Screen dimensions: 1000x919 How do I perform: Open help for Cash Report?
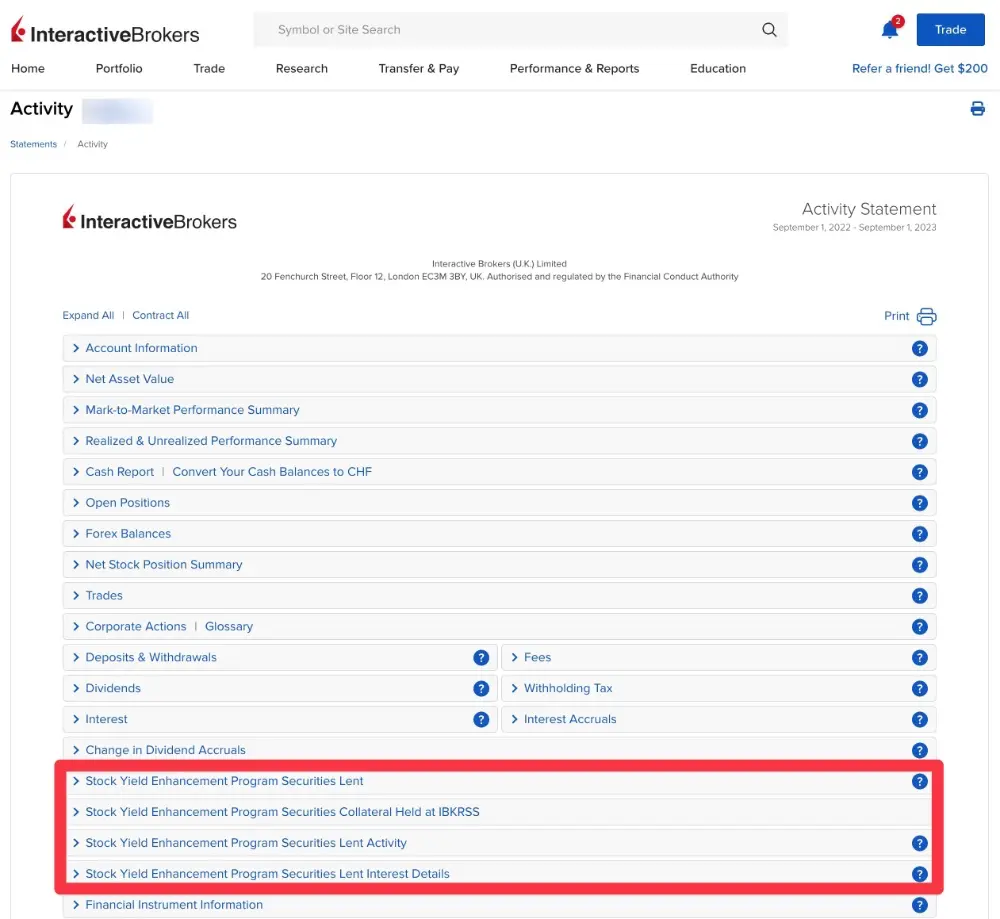click(919, 472)
